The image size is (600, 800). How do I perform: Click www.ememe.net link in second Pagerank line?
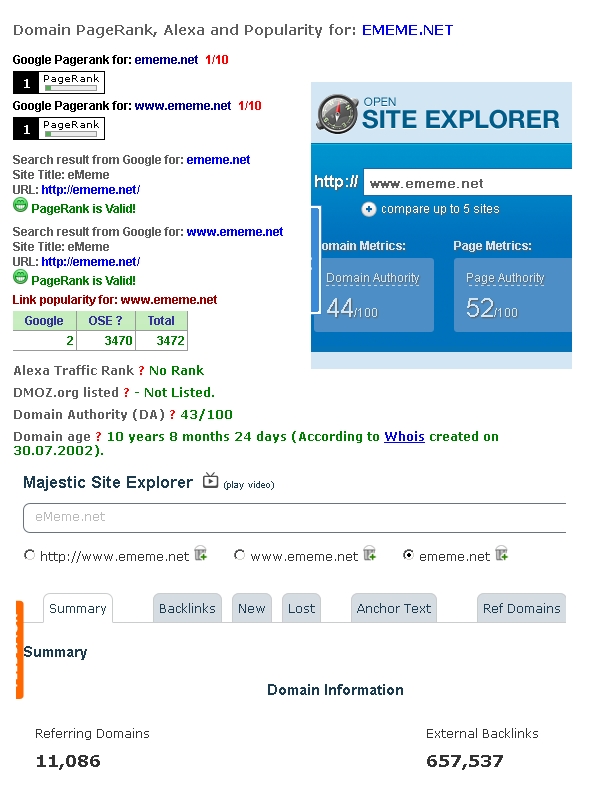(x=183, y=106)
